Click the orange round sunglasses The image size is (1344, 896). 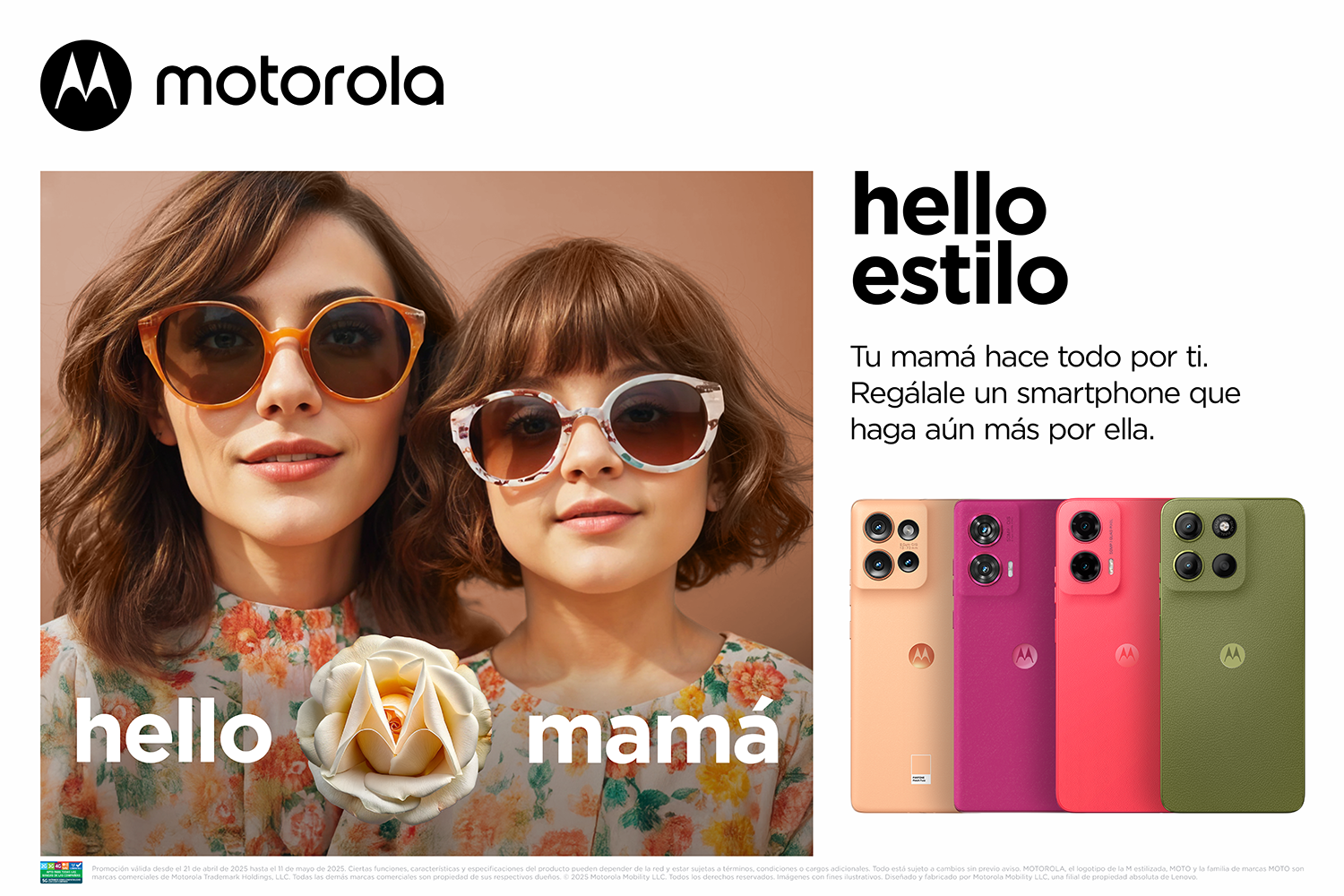point(281,351)
